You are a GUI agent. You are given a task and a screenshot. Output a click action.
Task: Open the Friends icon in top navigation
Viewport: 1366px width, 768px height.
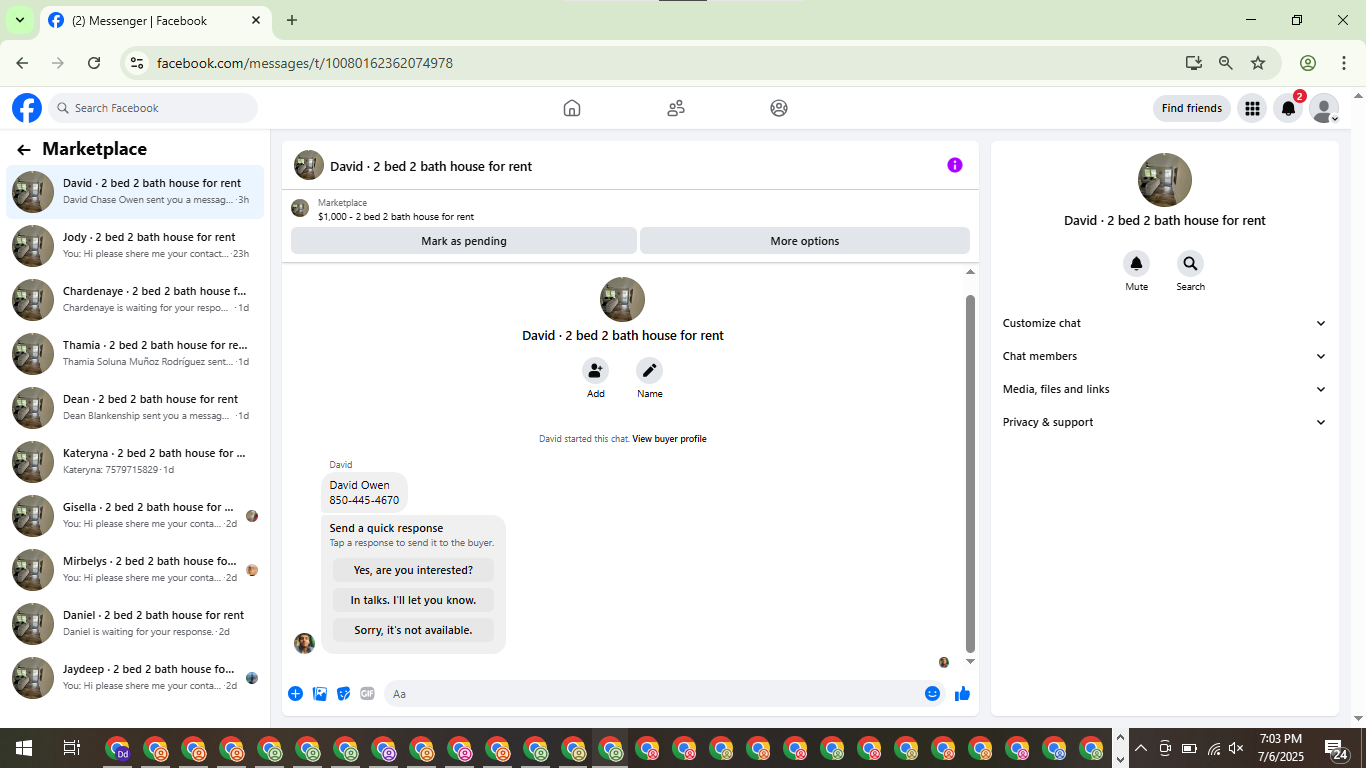(x=676, y=108)
